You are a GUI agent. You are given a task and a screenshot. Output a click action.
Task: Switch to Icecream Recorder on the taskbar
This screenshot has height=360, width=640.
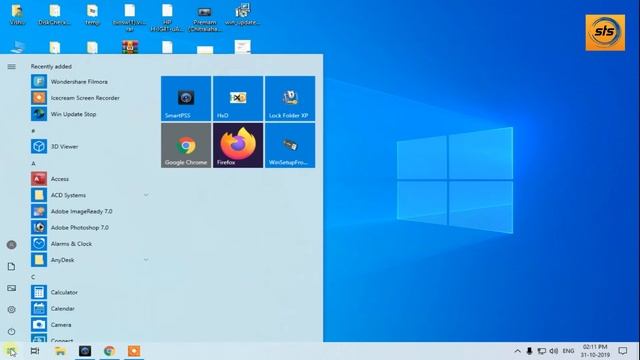click(134, 351)
